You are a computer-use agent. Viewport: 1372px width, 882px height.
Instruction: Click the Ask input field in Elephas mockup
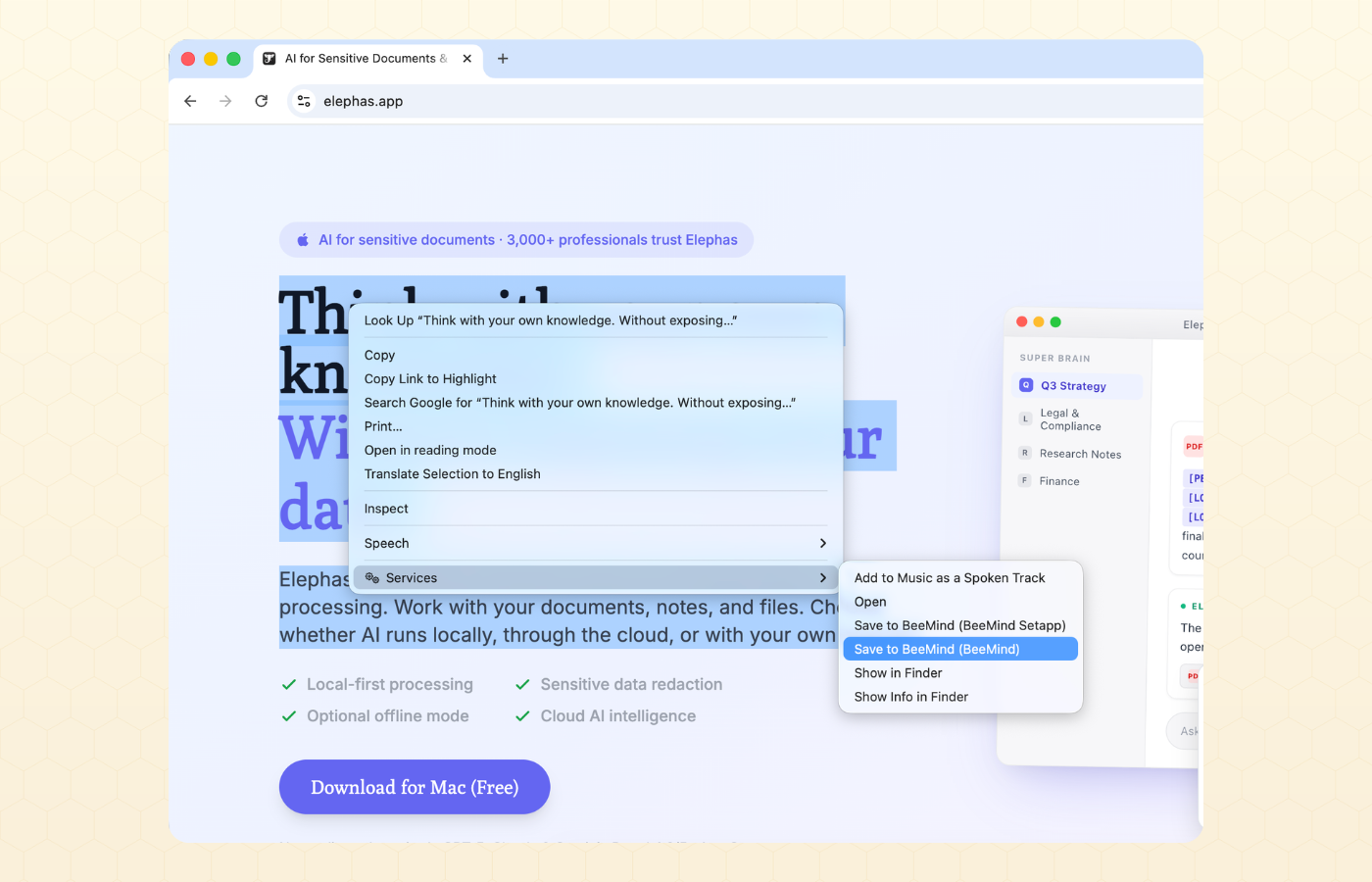pyautogui.click(x=1185, y=731)
